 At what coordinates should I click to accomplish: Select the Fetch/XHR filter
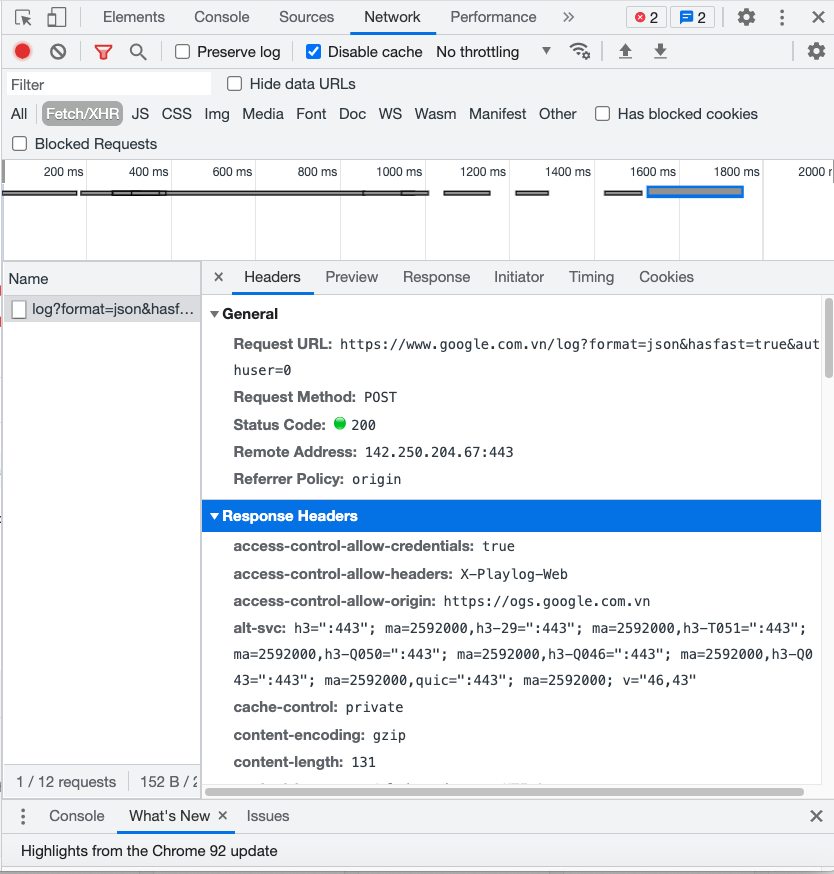pyautogui.click(x=83, y=114)
